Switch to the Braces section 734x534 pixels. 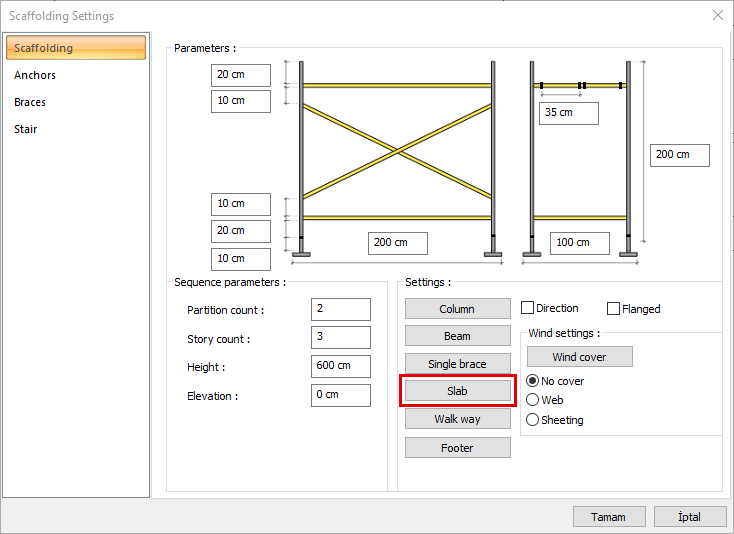pos(30,102)
